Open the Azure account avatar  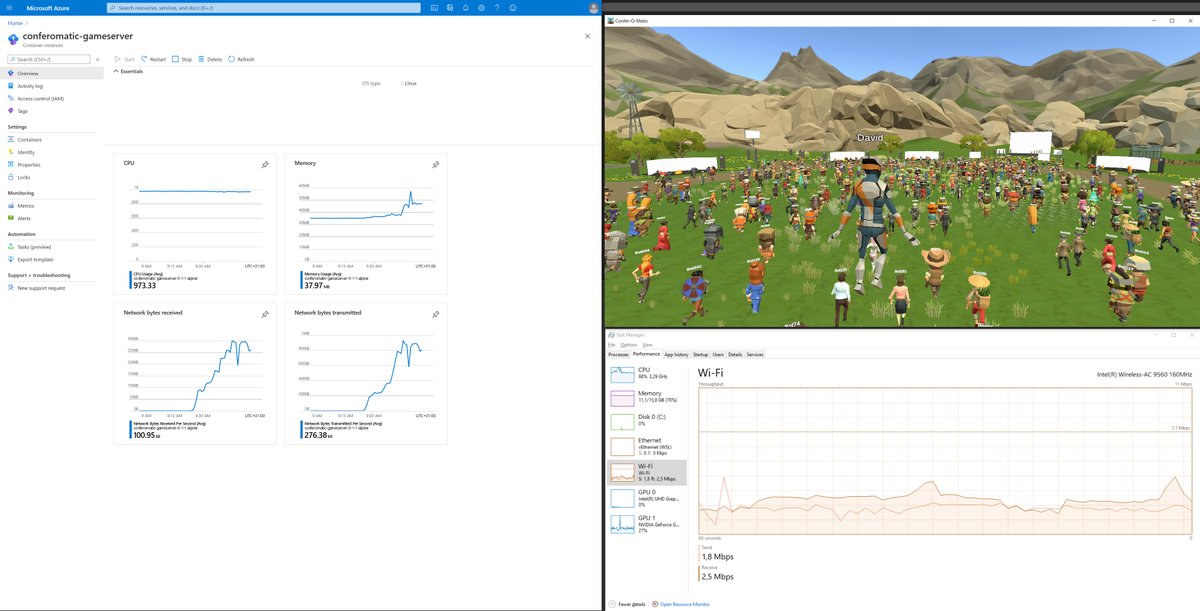[594, 7]
